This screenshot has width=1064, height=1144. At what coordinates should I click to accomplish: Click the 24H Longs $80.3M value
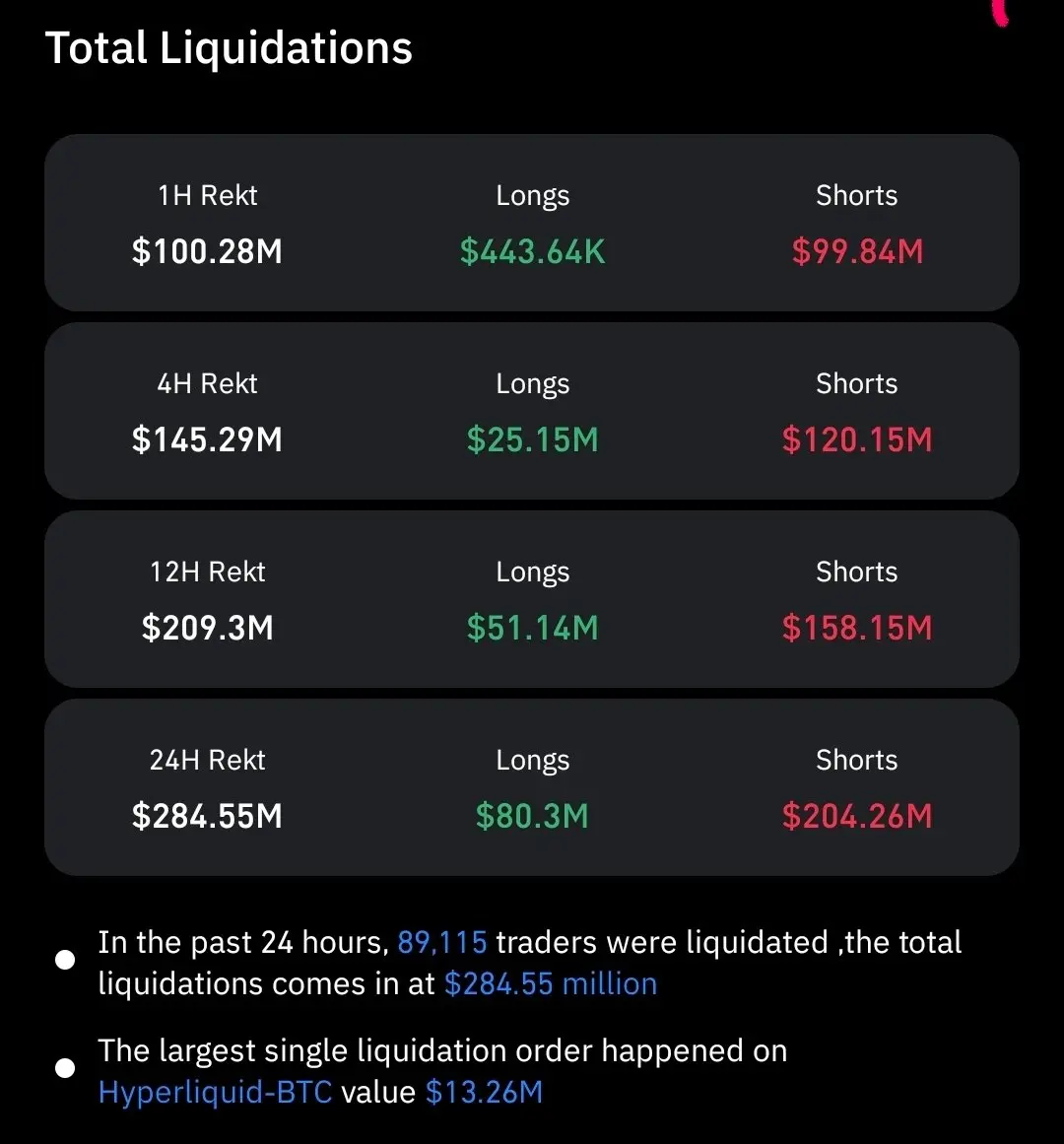[x=532, y=816]
